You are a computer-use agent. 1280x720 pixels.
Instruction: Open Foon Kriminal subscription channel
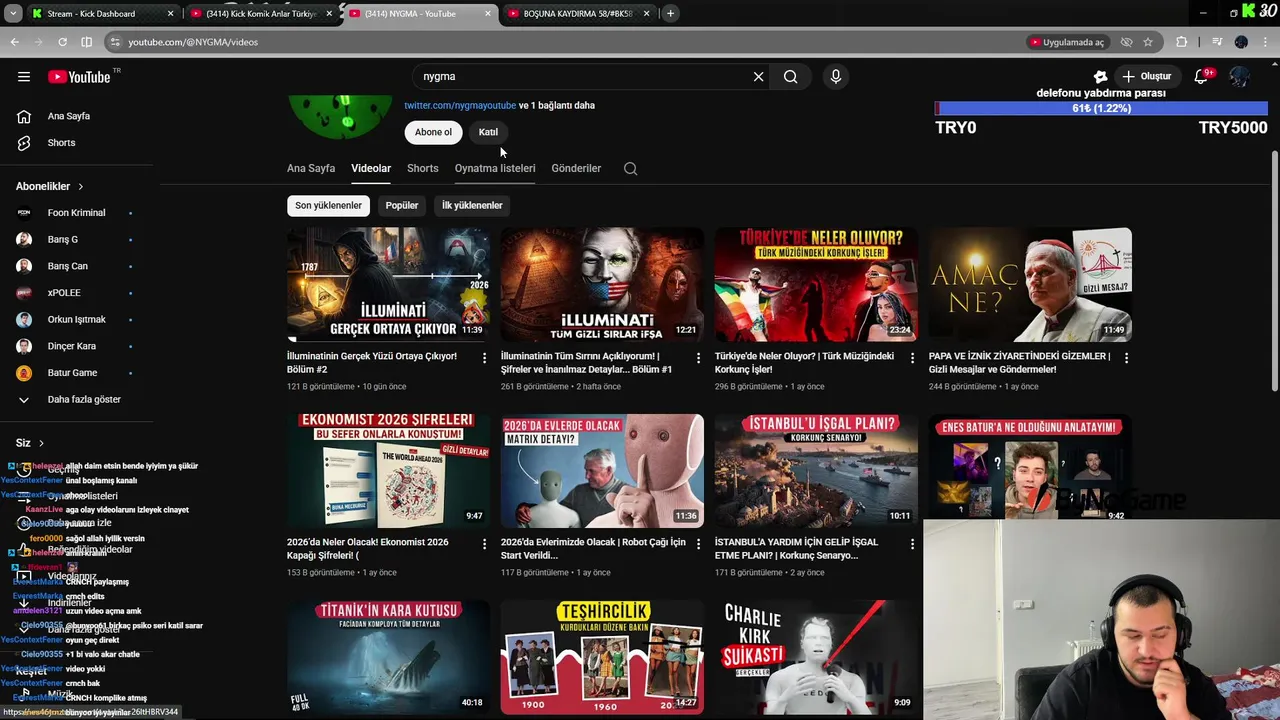point(76,213)
